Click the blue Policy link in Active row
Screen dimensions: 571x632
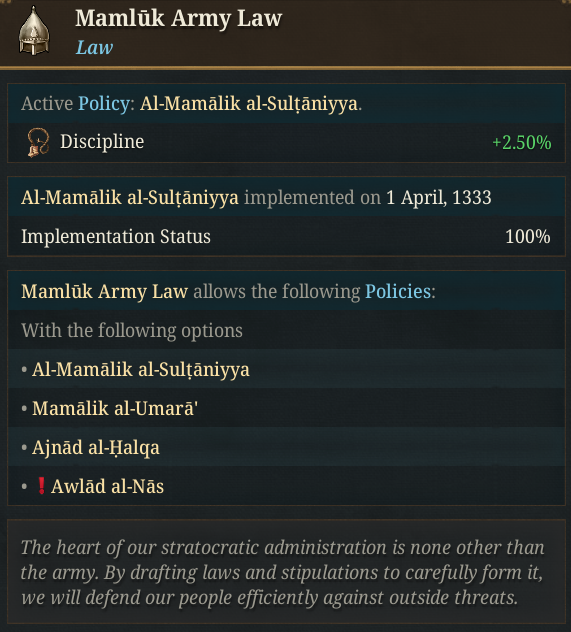(x=104, y=104)
